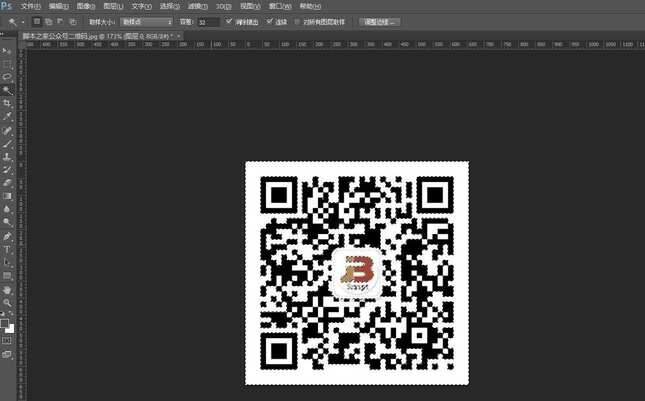Open the background color swatch
The width and height of the screenshot is (645, 401).
tap(10, 329)
